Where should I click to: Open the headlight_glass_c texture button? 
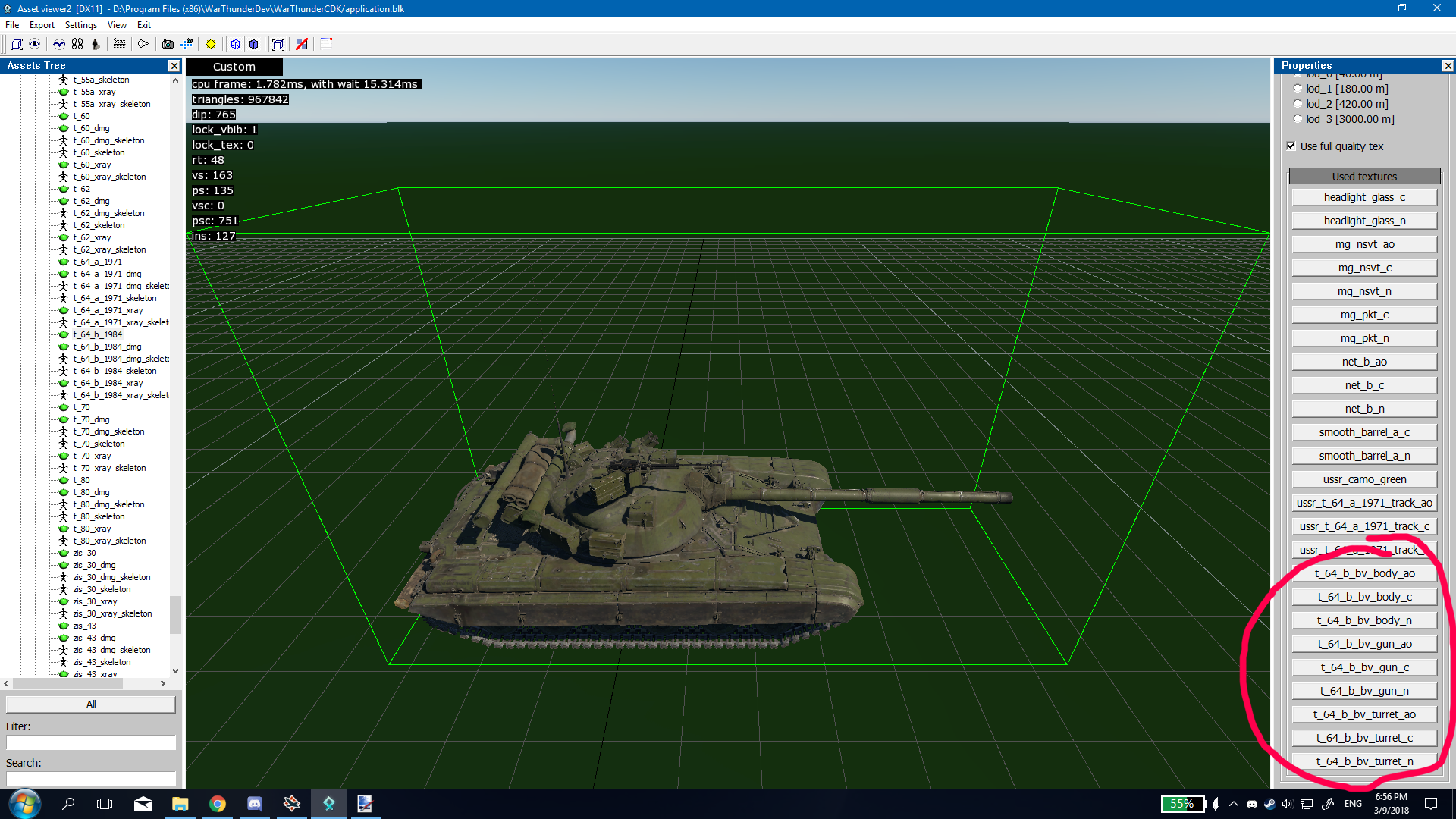1364,197
